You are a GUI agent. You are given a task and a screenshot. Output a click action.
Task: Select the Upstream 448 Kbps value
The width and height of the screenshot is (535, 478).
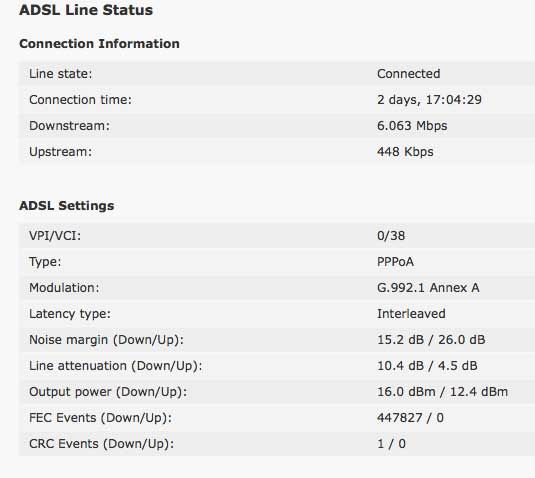pyautogui.click(x=405, y=151)
